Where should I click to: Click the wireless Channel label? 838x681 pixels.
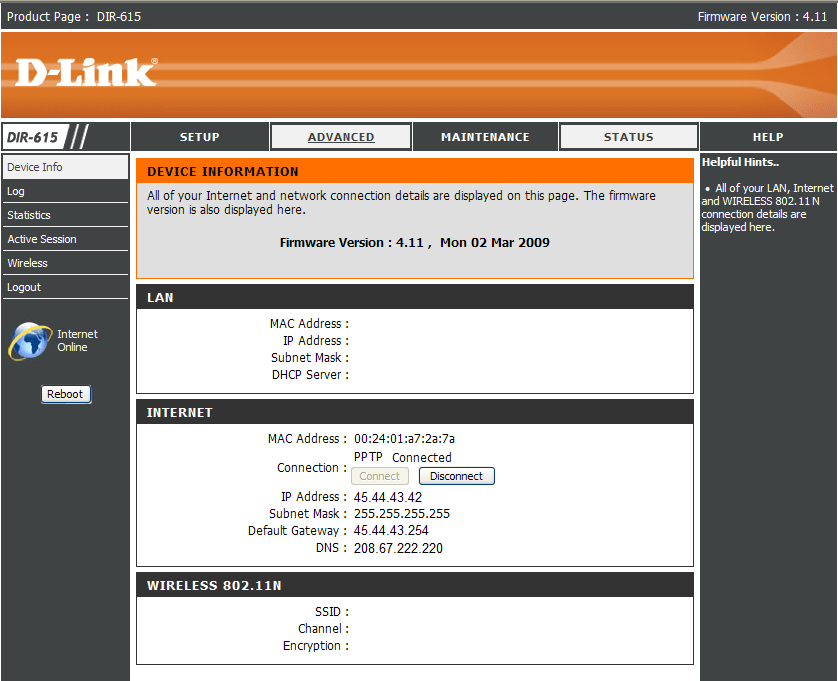tap(323, 629)
